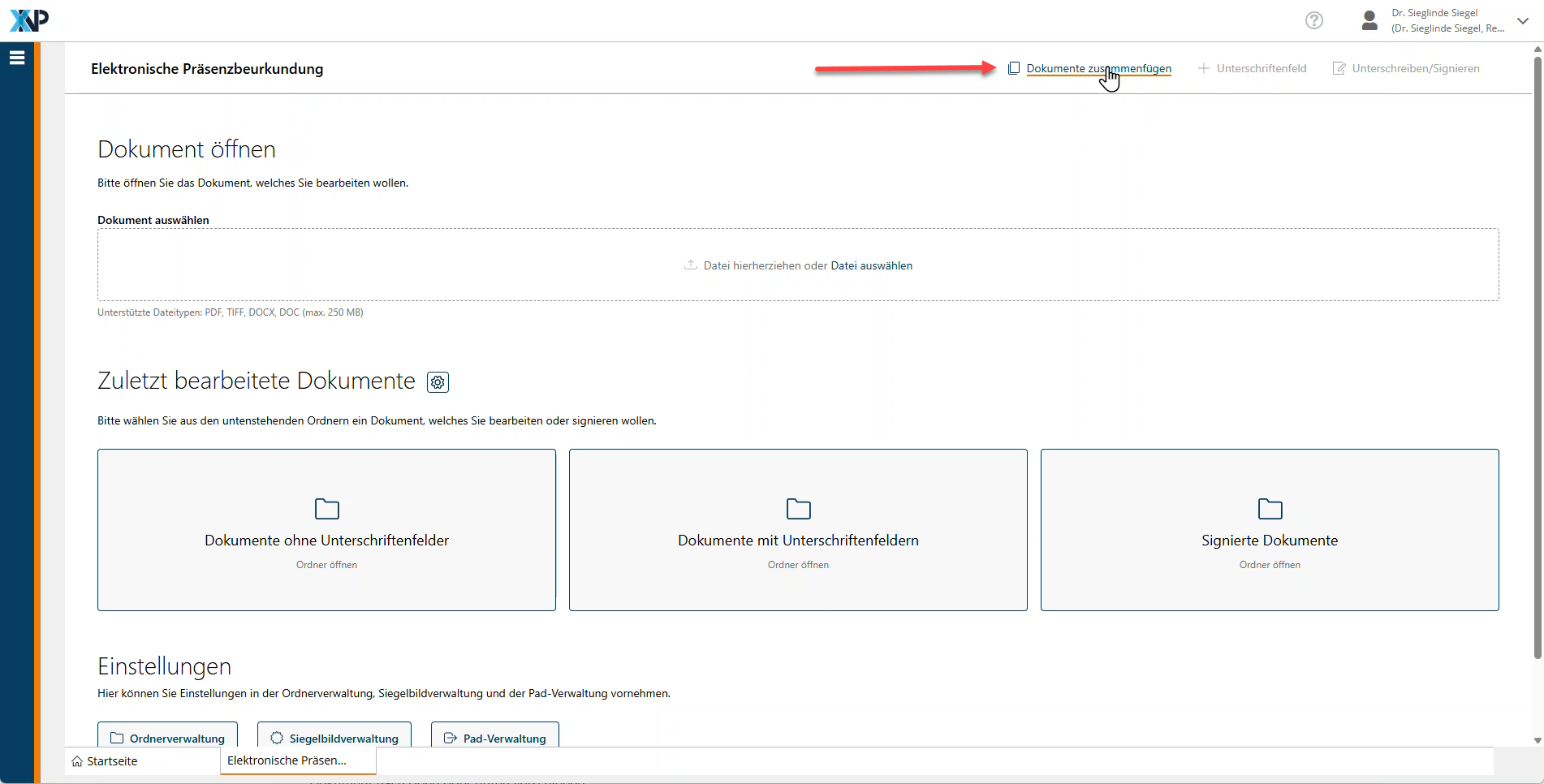Click the user profile avatar icon
1544x784 pixels.
[x=1369, y=20]
